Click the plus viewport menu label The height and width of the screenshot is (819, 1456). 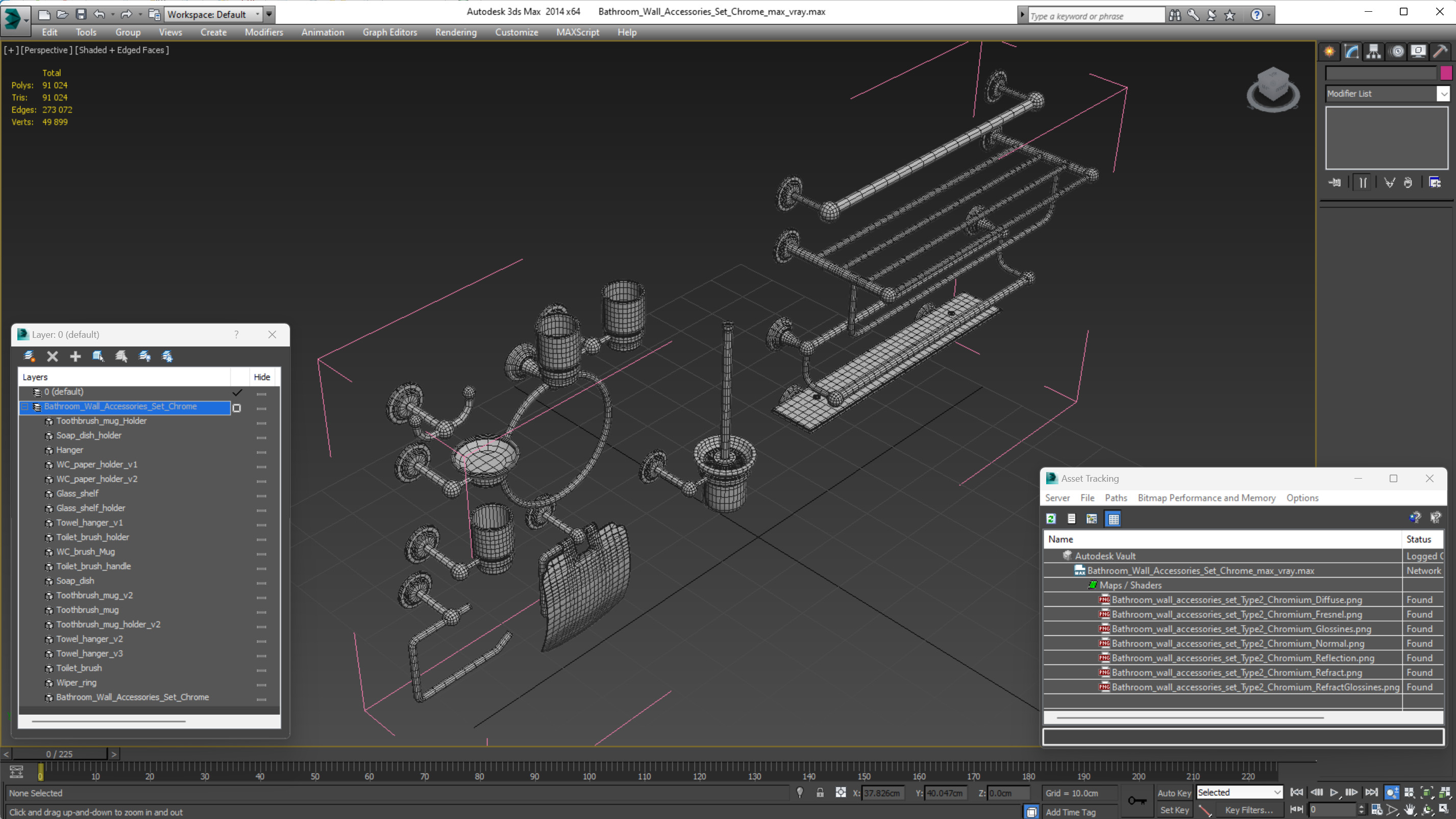pyautogui.click(x=11, y=49)
